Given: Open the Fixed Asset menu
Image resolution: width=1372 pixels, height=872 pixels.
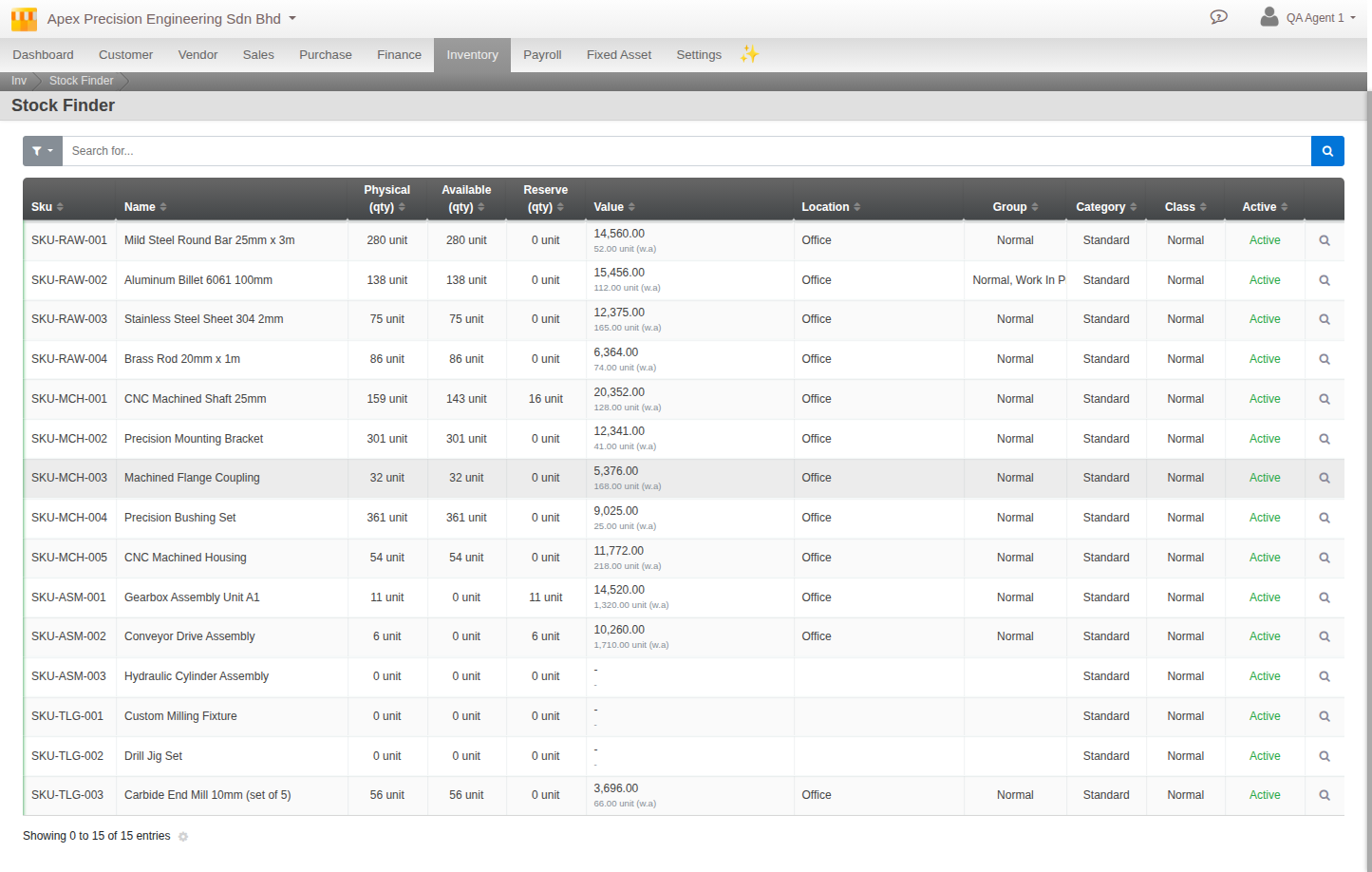Looking at the screenshot, I should click(x=619, y=55).
